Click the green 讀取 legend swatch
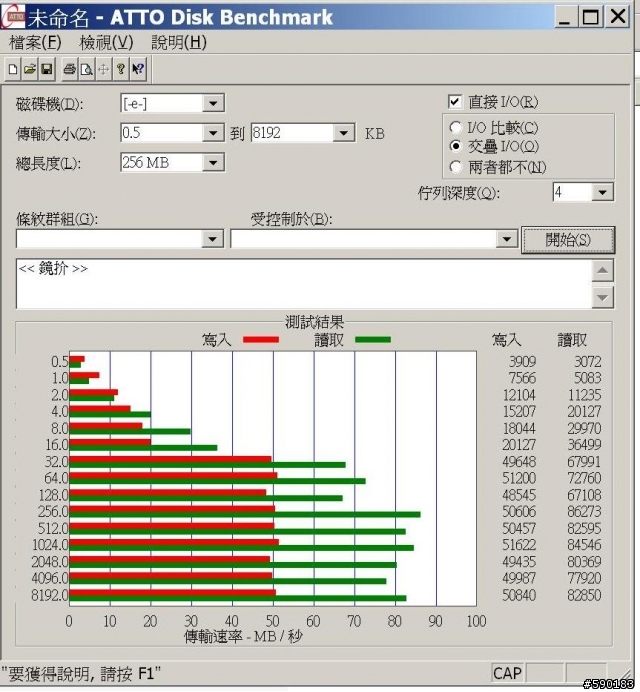The height and width of the screenshot is (692, 640). pyautogui.click(x=373, y=339)
